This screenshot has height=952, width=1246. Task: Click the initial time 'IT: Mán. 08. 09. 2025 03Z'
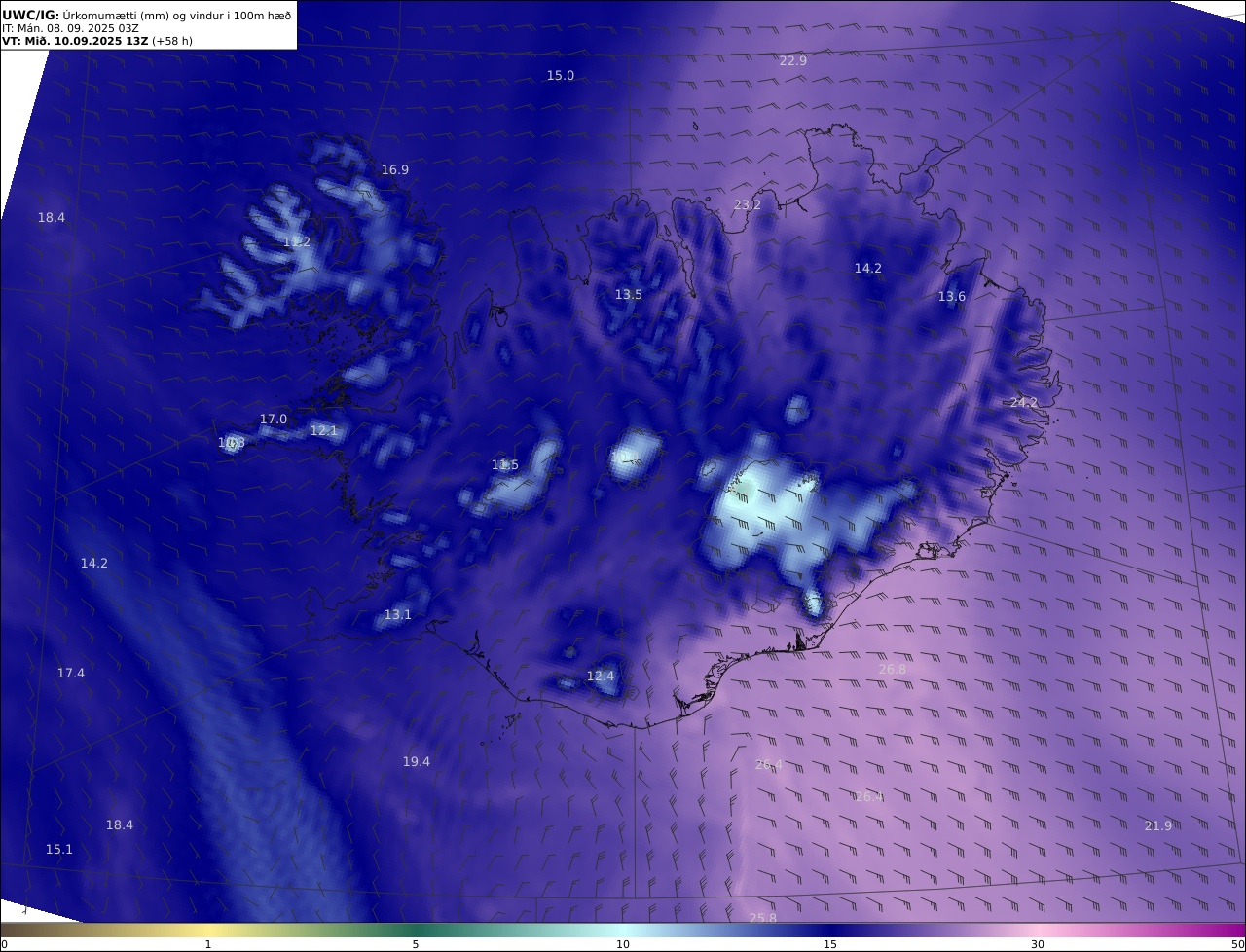(x=70, y=28)
